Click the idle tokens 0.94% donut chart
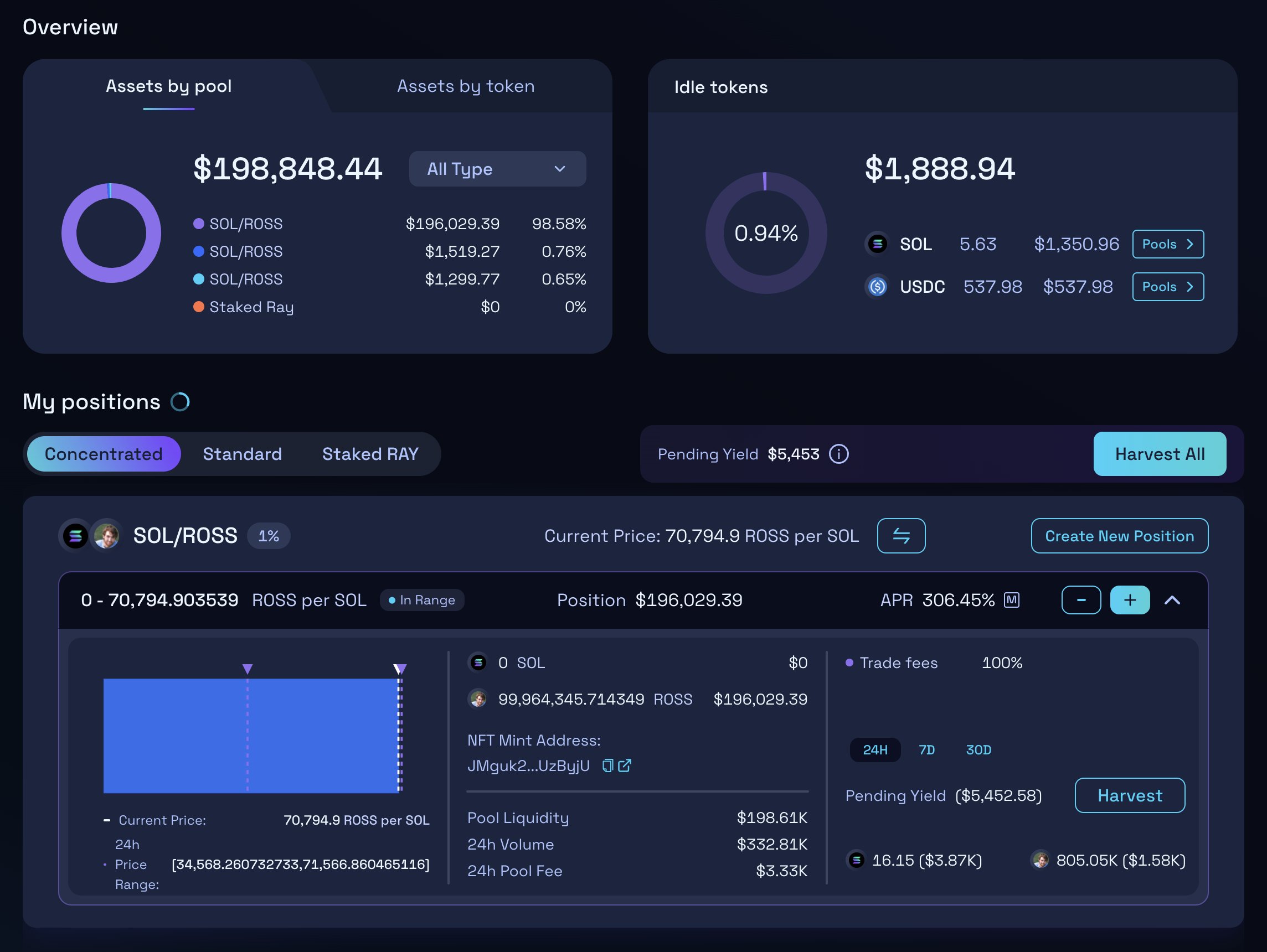The width and height of the screenshot is (1267, 952). click(x=766, y=233)
